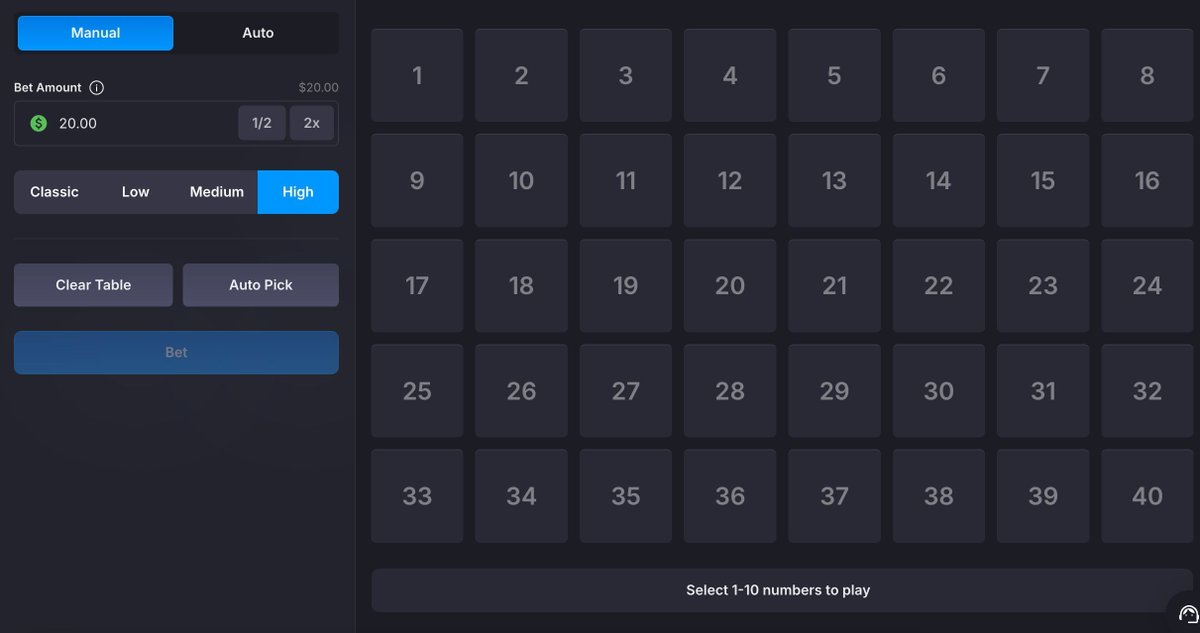Select tile 13 on the grid

click(x=834, y=181)
